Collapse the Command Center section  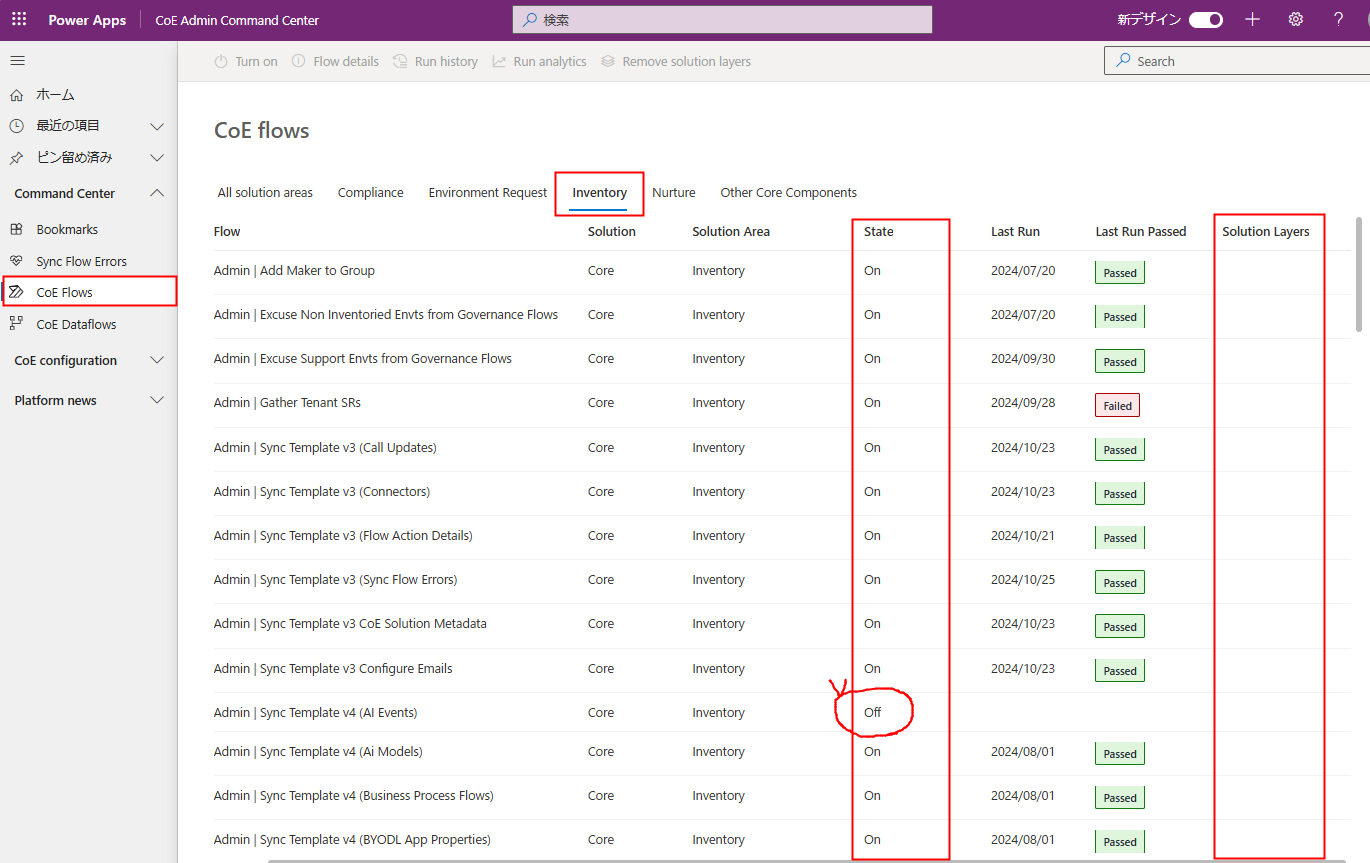point(157,193)
